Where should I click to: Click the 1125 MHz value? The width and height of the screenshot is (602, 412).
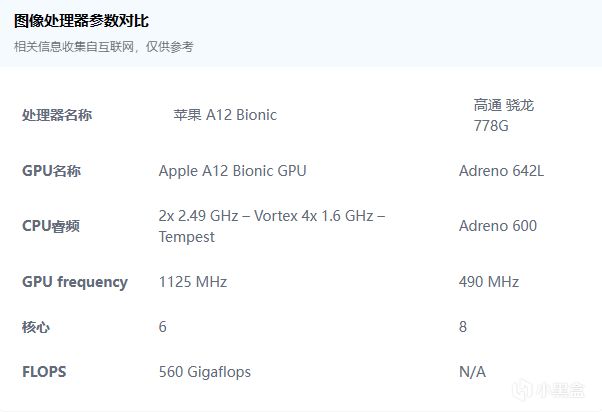[193, 282]
